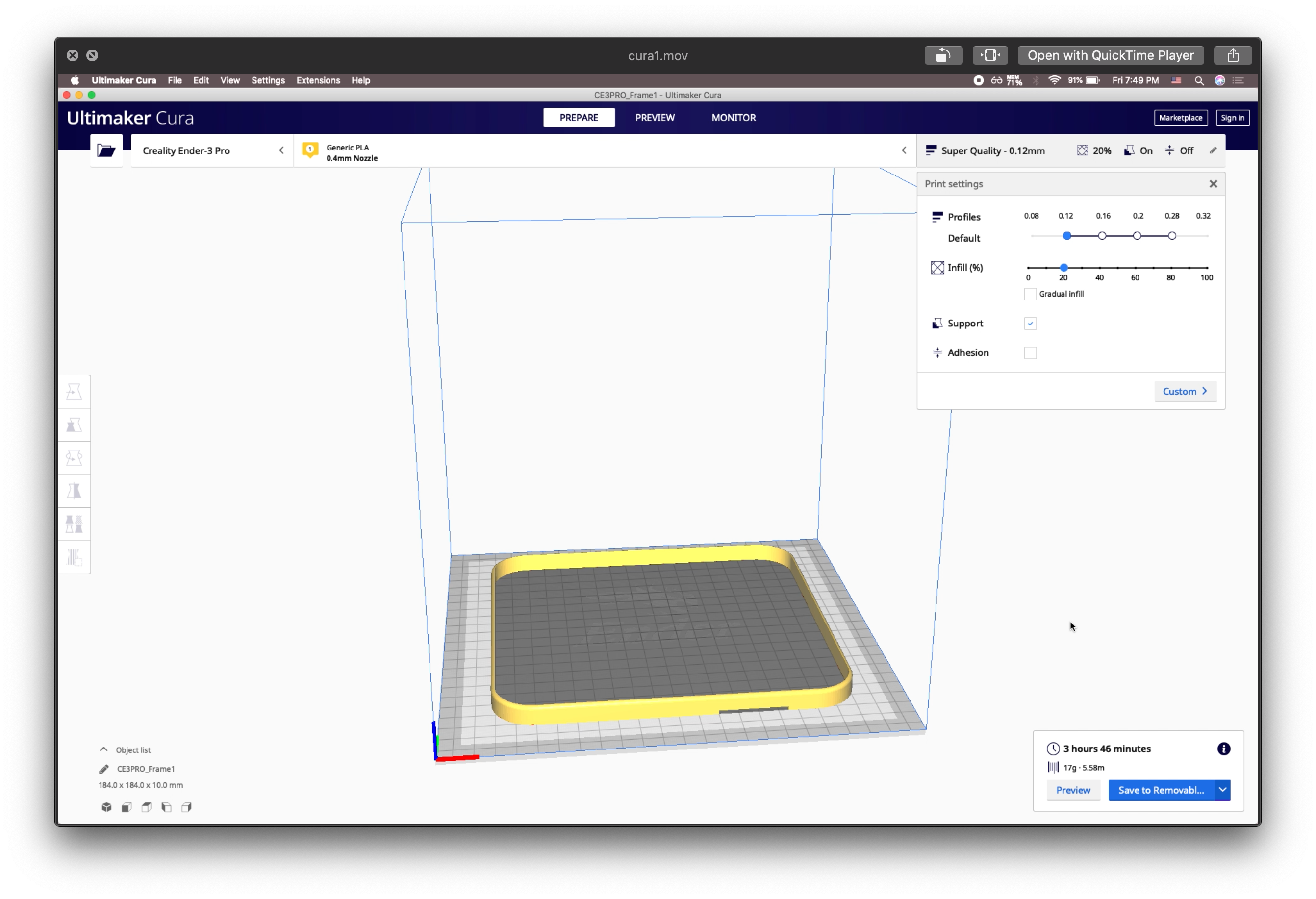Screen dimensions: 1316x899
Task: Click QuickTime rotate icon
Action: pos(943,55)
